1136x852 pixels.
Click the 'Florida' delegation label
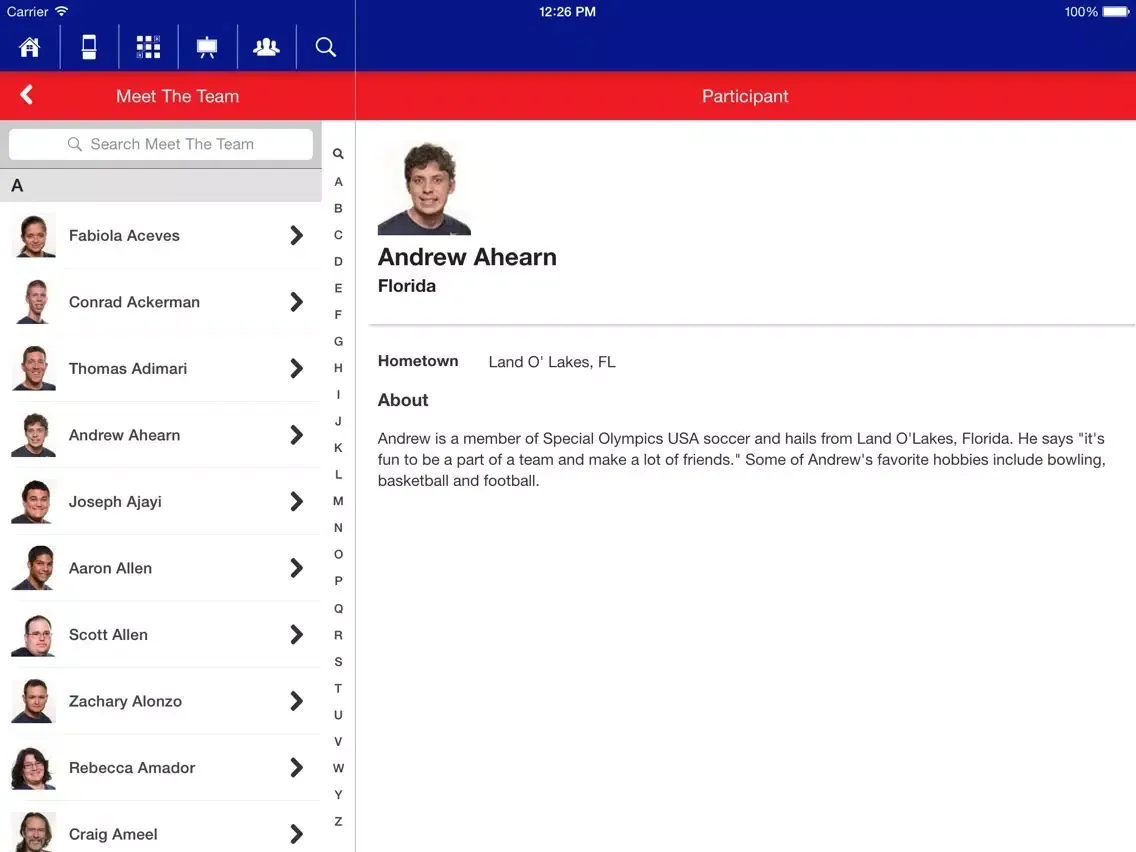coord(406,286)
